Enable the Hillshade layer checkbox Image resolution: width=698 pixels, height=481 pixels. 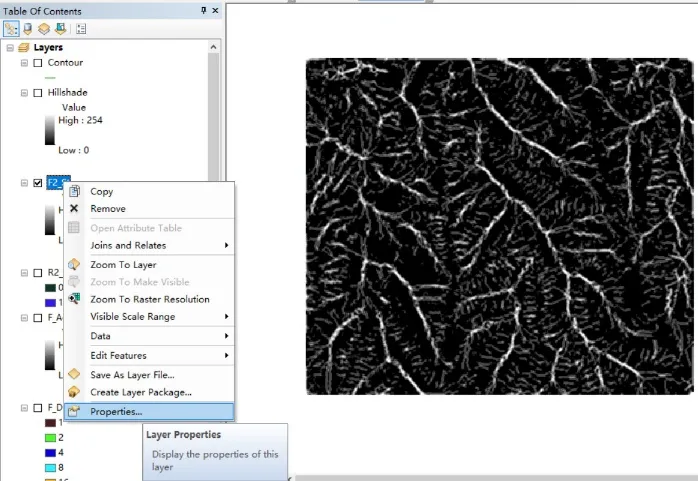[x=38, y=93]
